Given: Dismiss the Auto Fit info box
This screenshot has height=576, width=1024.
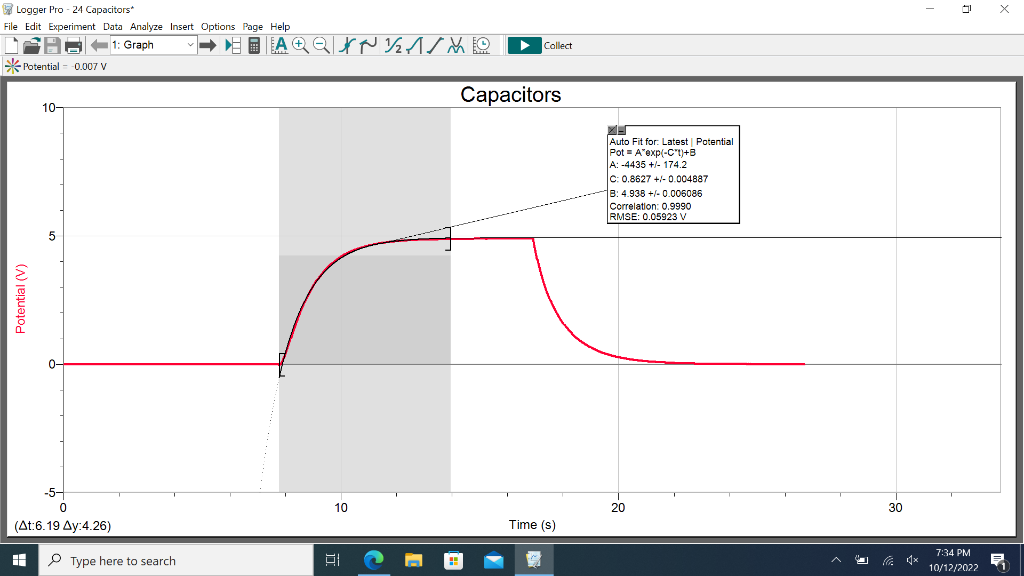Looking at the screenshot, I should (x=610, y=130).
